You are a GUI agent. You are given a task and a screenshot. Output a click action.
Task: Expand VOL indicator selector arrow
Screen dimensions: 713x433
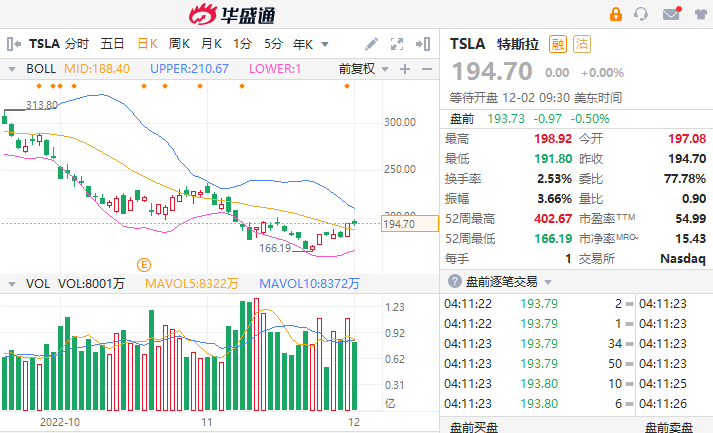tap(12, 284)
